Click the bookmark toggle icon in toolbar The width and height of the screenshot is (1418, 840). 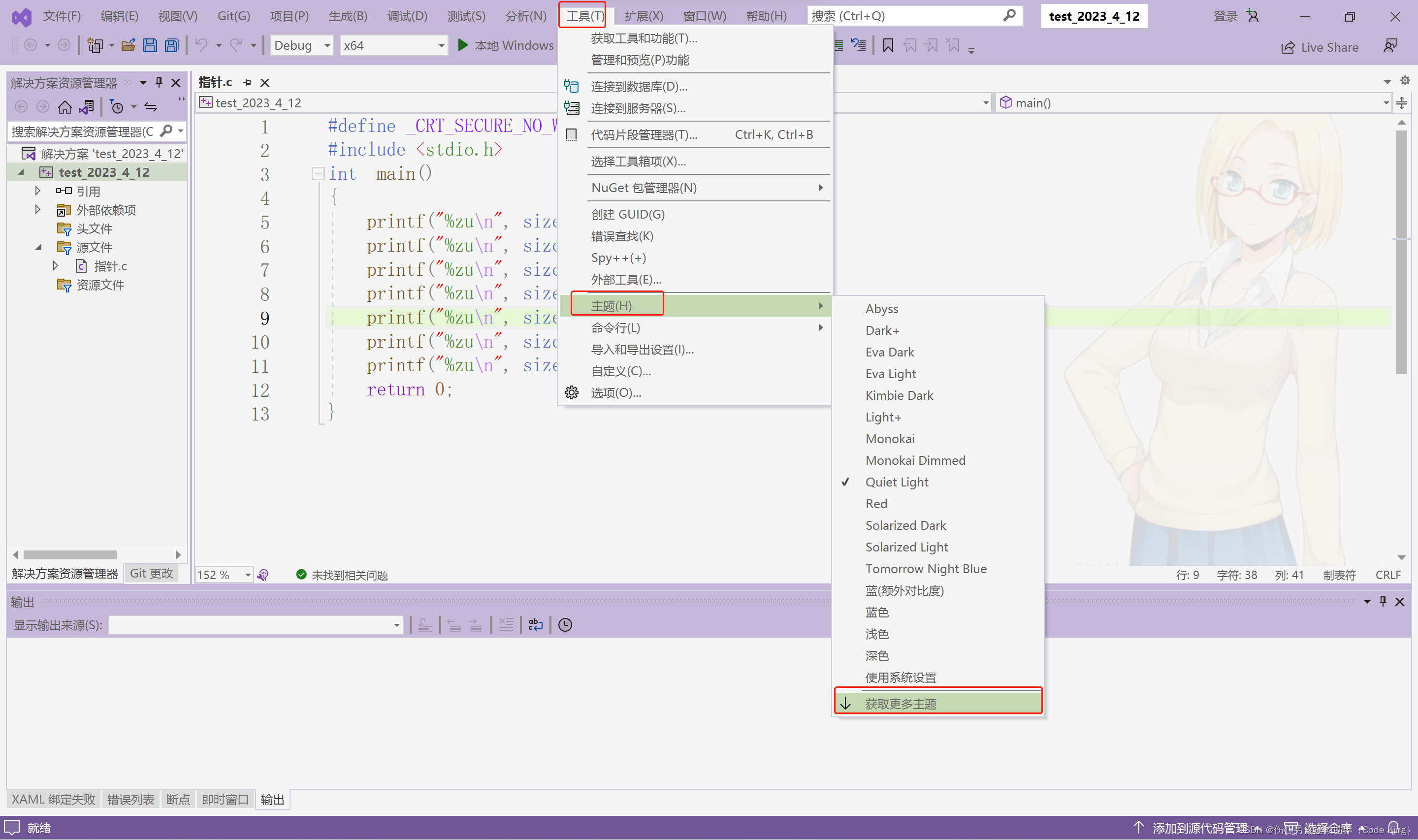tap(888, 46)
